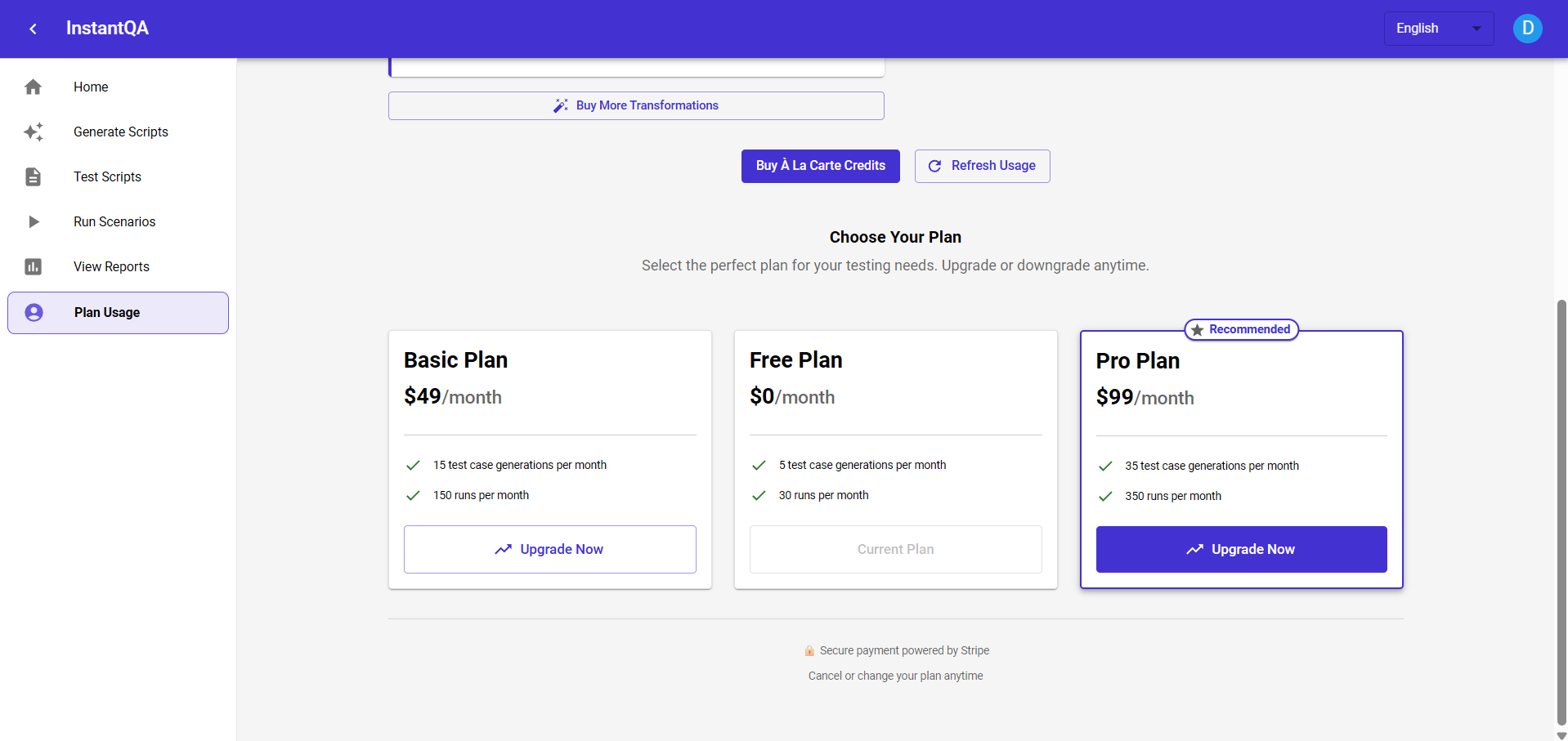Open the user avatar D menu

[1527, 29]
